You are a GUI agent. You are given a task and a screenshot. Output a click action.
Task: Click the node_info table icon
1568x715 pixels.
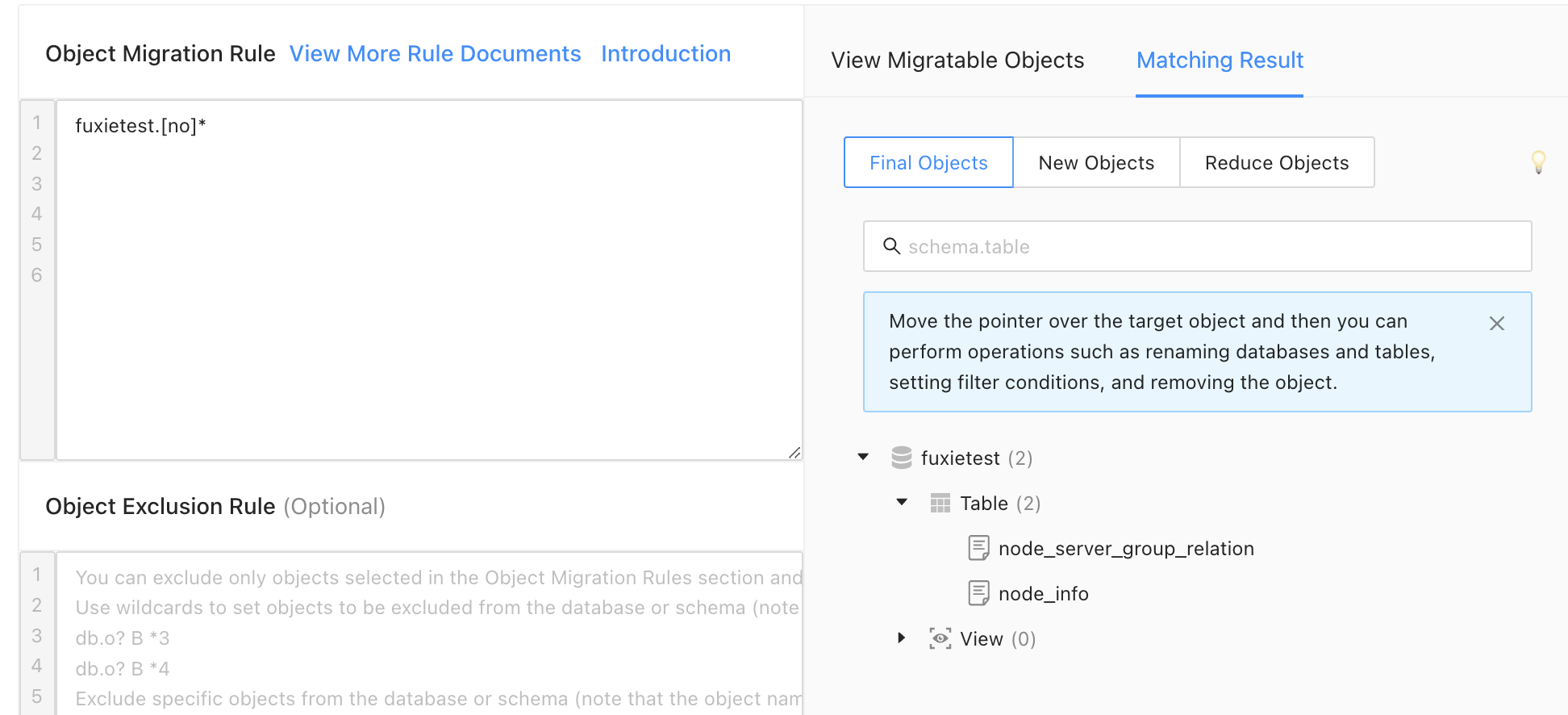pos(978,594)
